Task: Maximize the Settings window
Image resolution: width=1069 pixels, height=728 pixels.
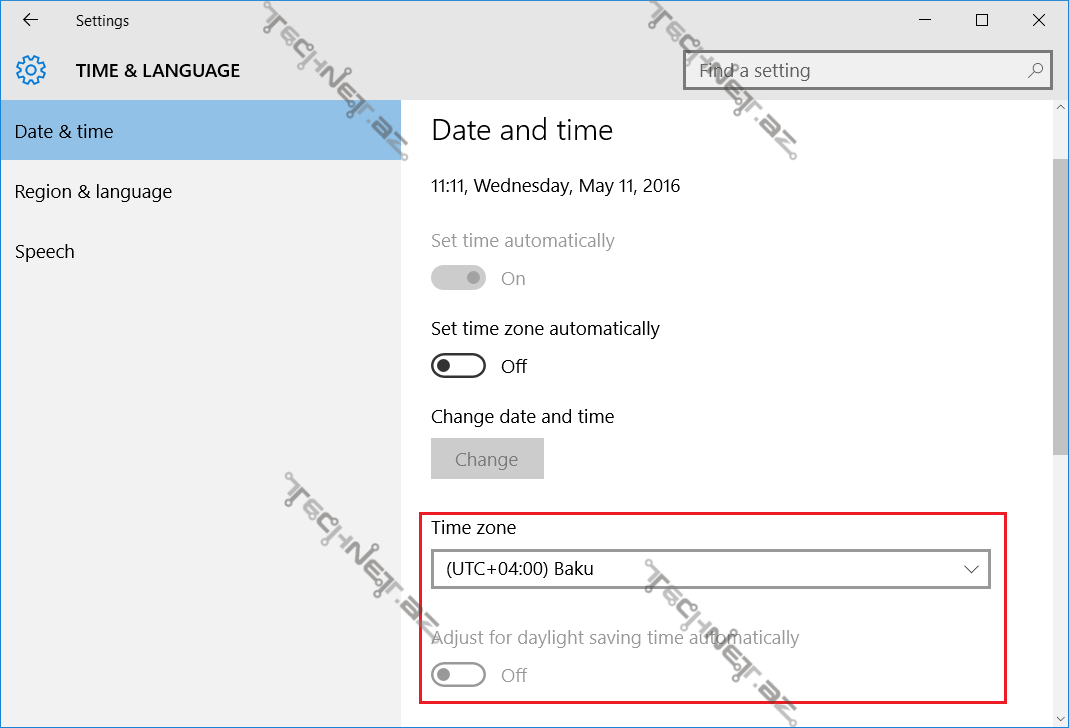Action: click(982, 20)
